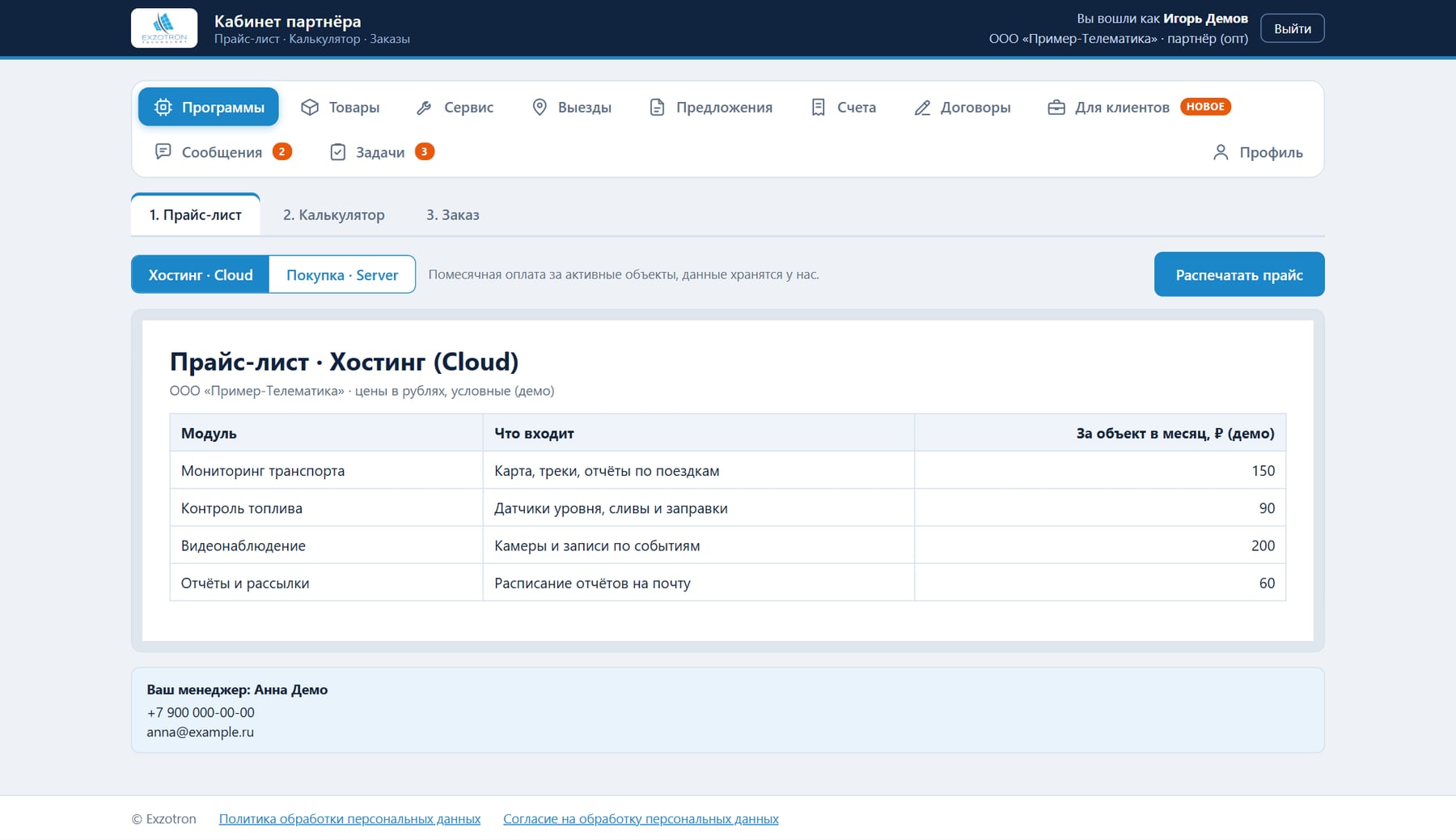This screenshot has height=840, width=1456.
Task: Open Программы section via chip icon
Action: click(x=163, y=107)
